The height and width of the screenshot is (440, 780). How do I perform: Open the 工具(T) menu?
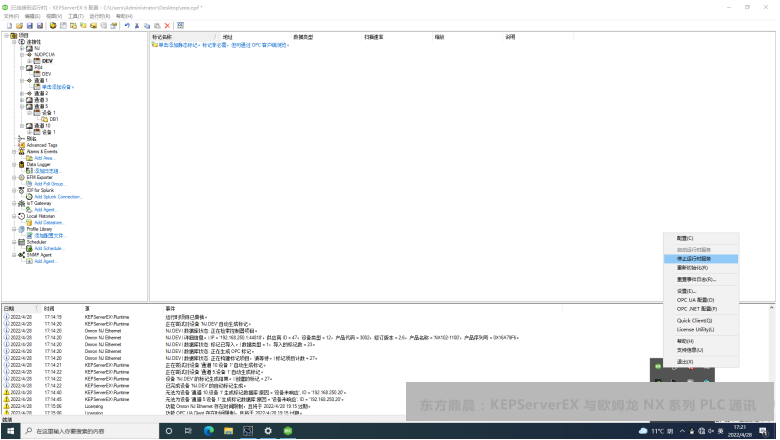click(x=76, y=16)
